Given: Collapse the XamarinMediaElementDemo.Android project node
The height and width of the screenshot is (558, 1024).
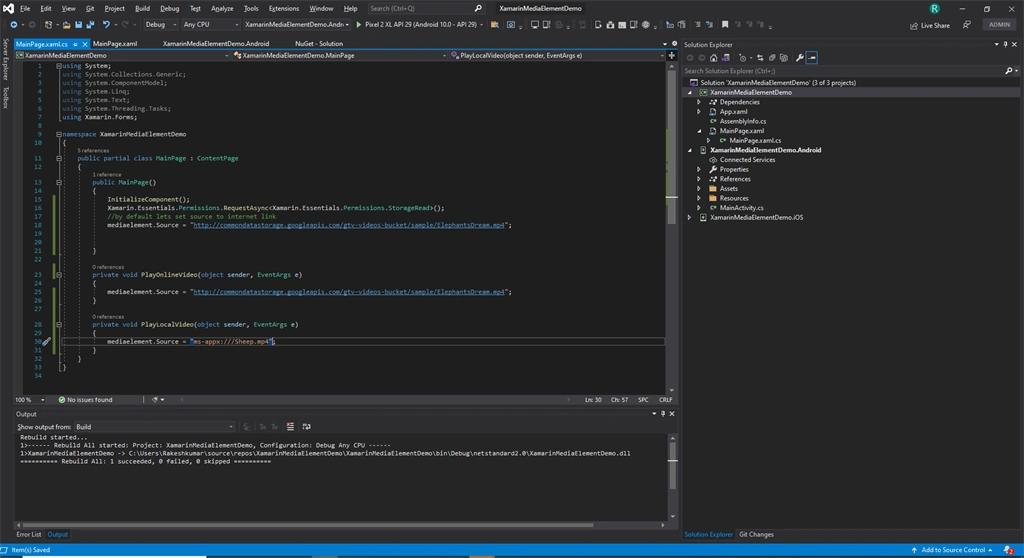Looking at the screenshot, I should point(690,150).
